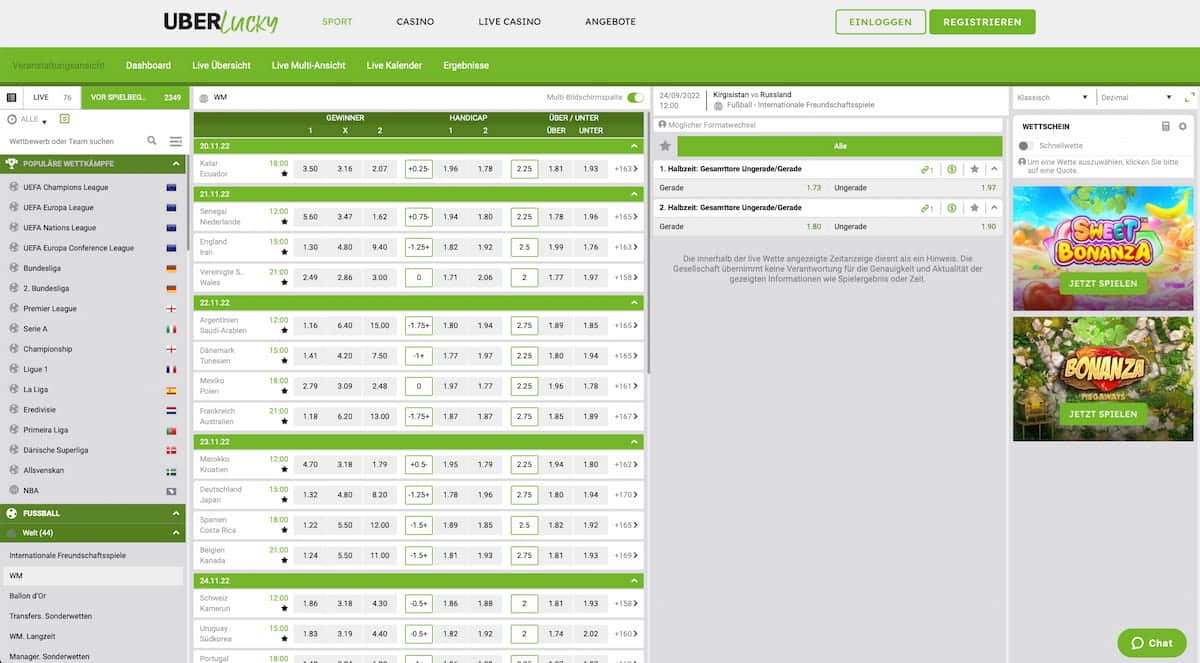Select odds 3.50 for Katar win

coord(310,169)
